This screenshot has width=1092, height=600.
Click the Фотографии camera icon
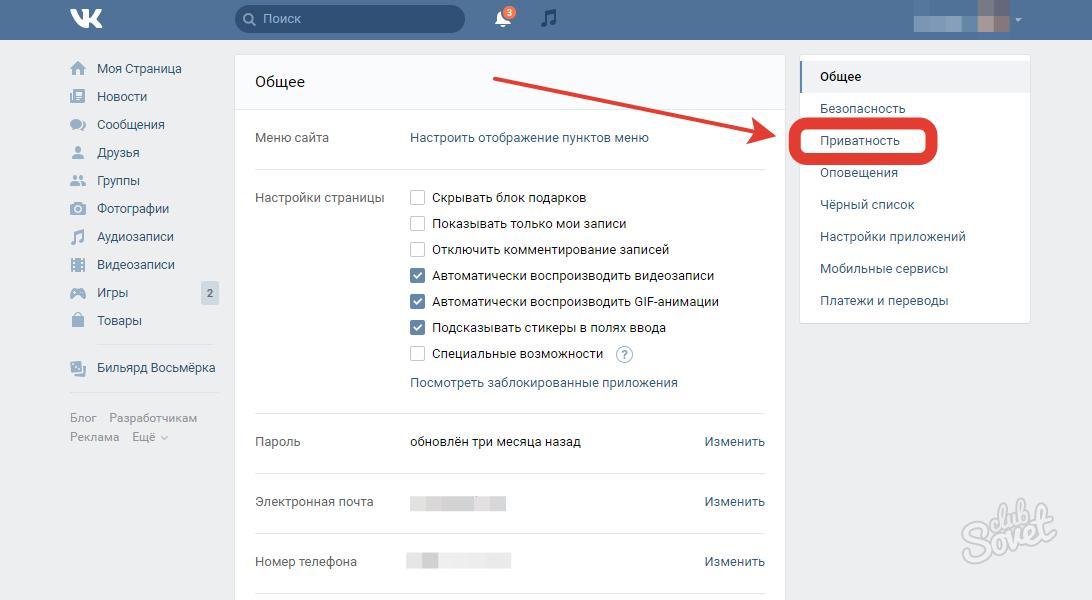point(78,209)
